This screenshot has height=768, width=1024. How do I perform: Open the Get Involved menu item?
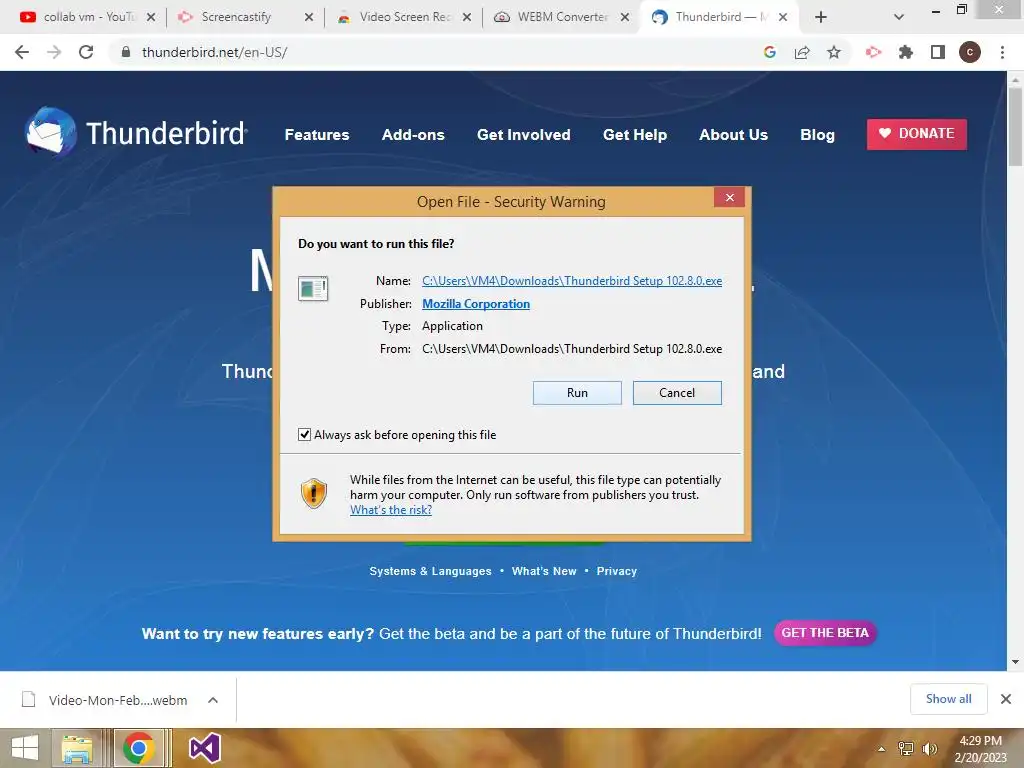(524, 135)
